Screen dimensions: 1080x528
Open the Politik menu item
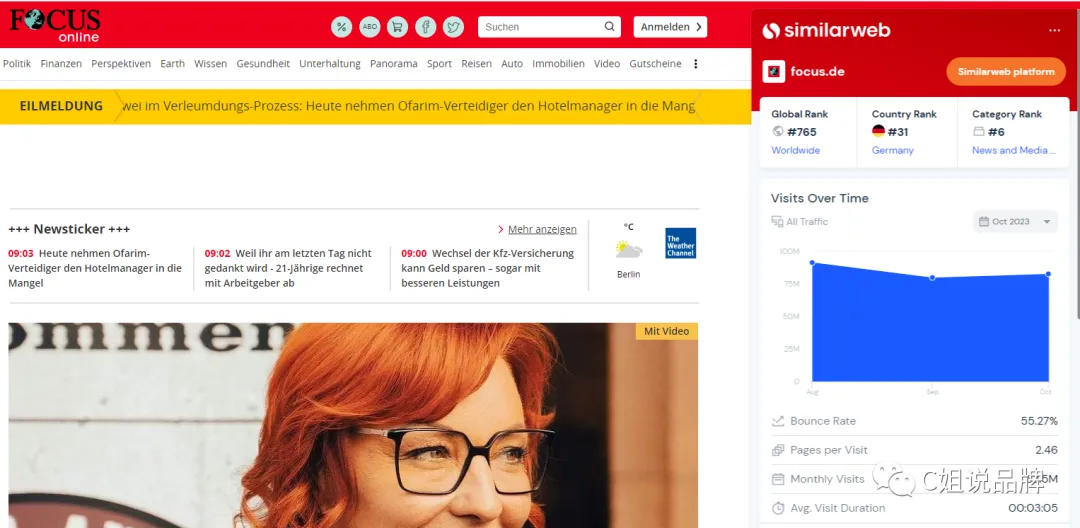[17, 63]
